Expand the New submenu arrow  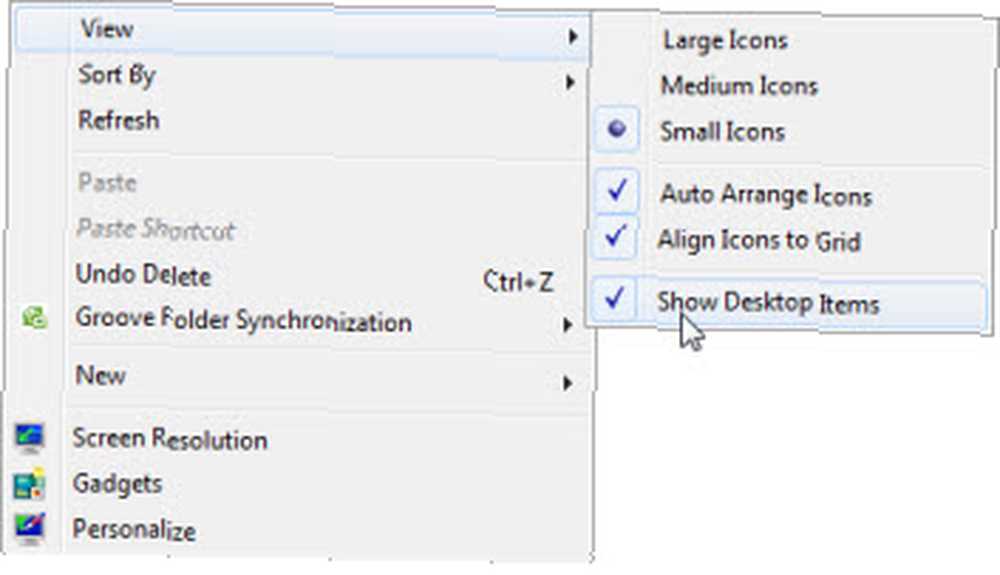pos(567,383)
